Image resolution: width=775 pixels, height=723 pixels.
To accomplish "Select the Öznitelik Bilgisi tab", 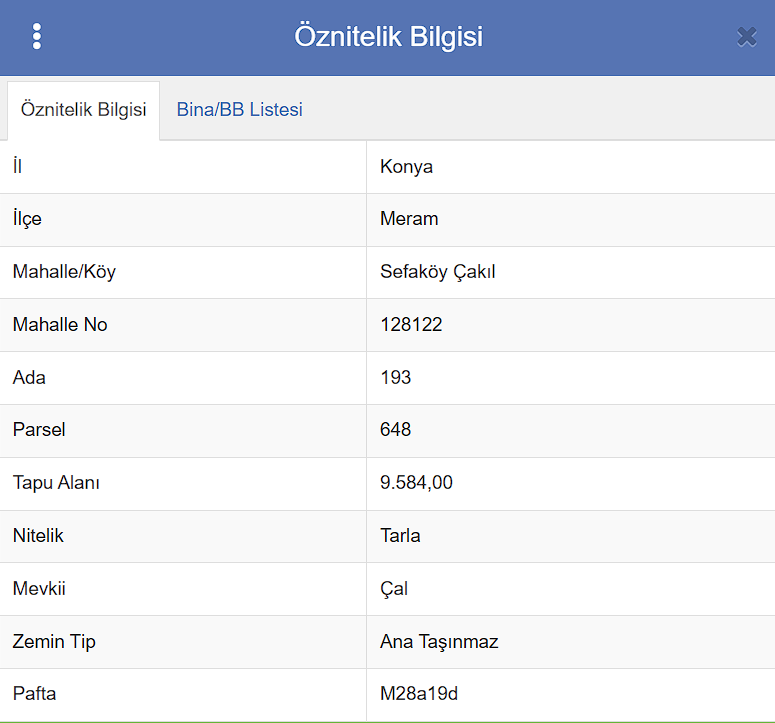I will click(x=83, y=110).
